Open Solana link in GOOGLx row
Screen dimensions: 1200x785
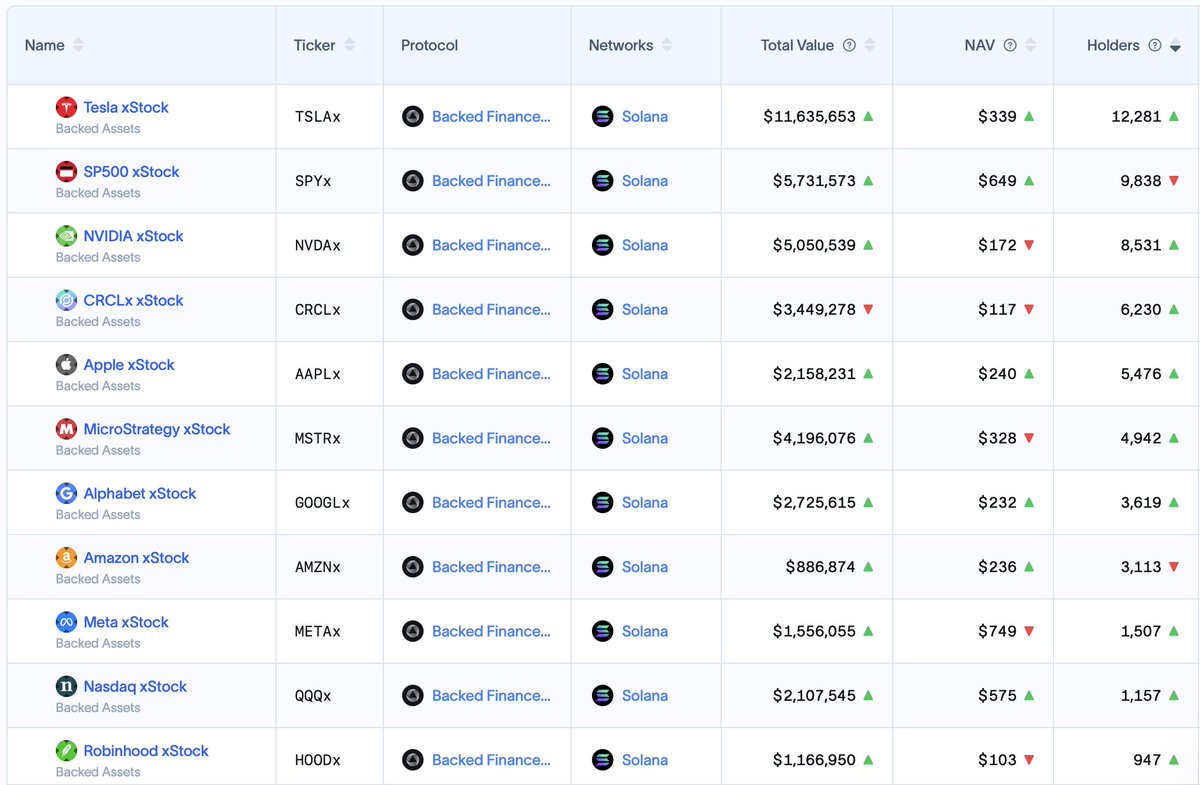pyautogui.click(x=645, y=503)
